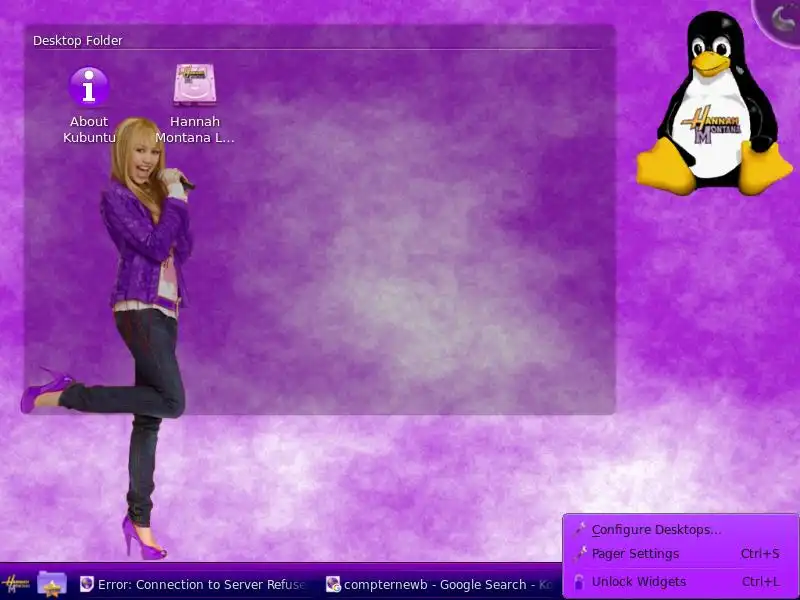Open the Hannah Montana application launcher menu

click(x=15, y=584)
